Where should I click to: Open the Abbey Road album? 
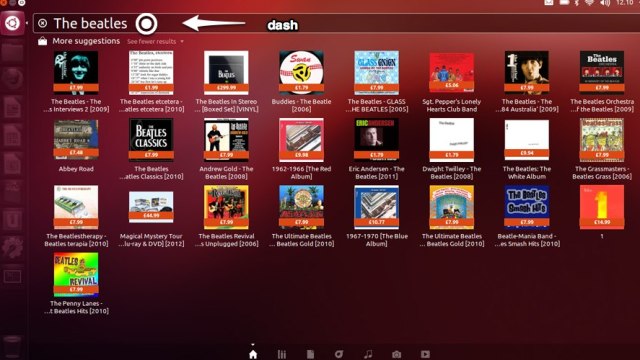pyautogui.click(x=76, y=145)
